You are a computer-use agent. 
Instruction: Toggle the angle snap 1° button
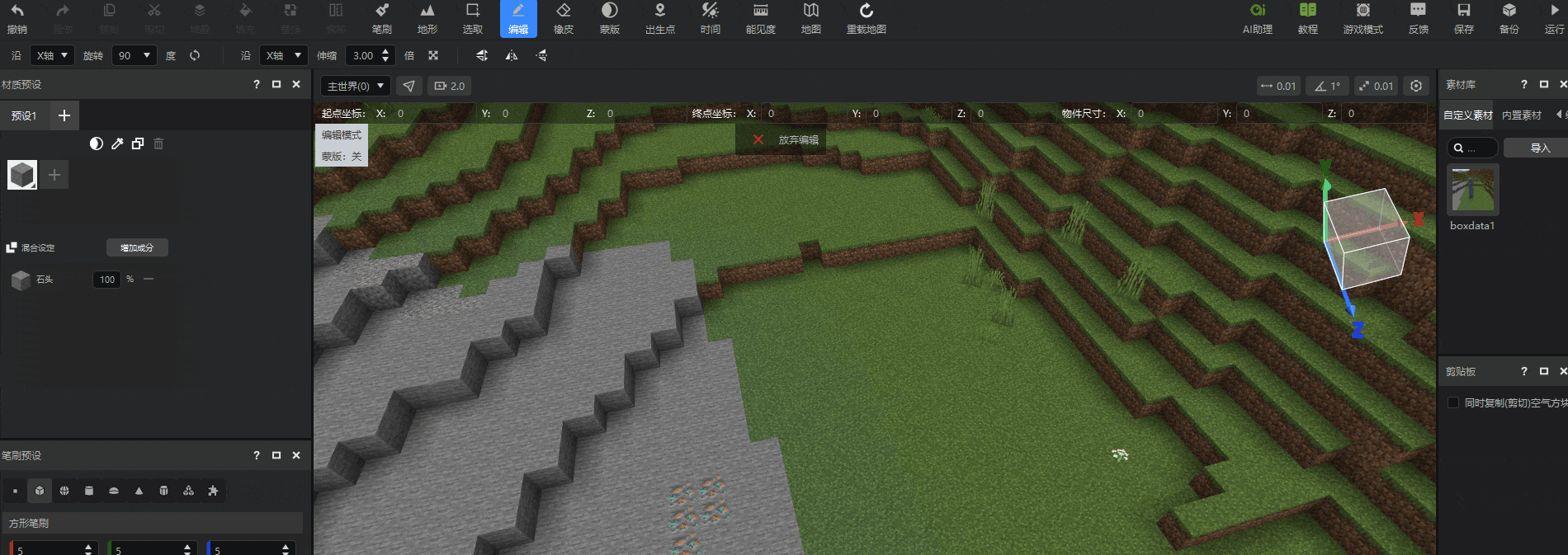(x=1327, y=86)
